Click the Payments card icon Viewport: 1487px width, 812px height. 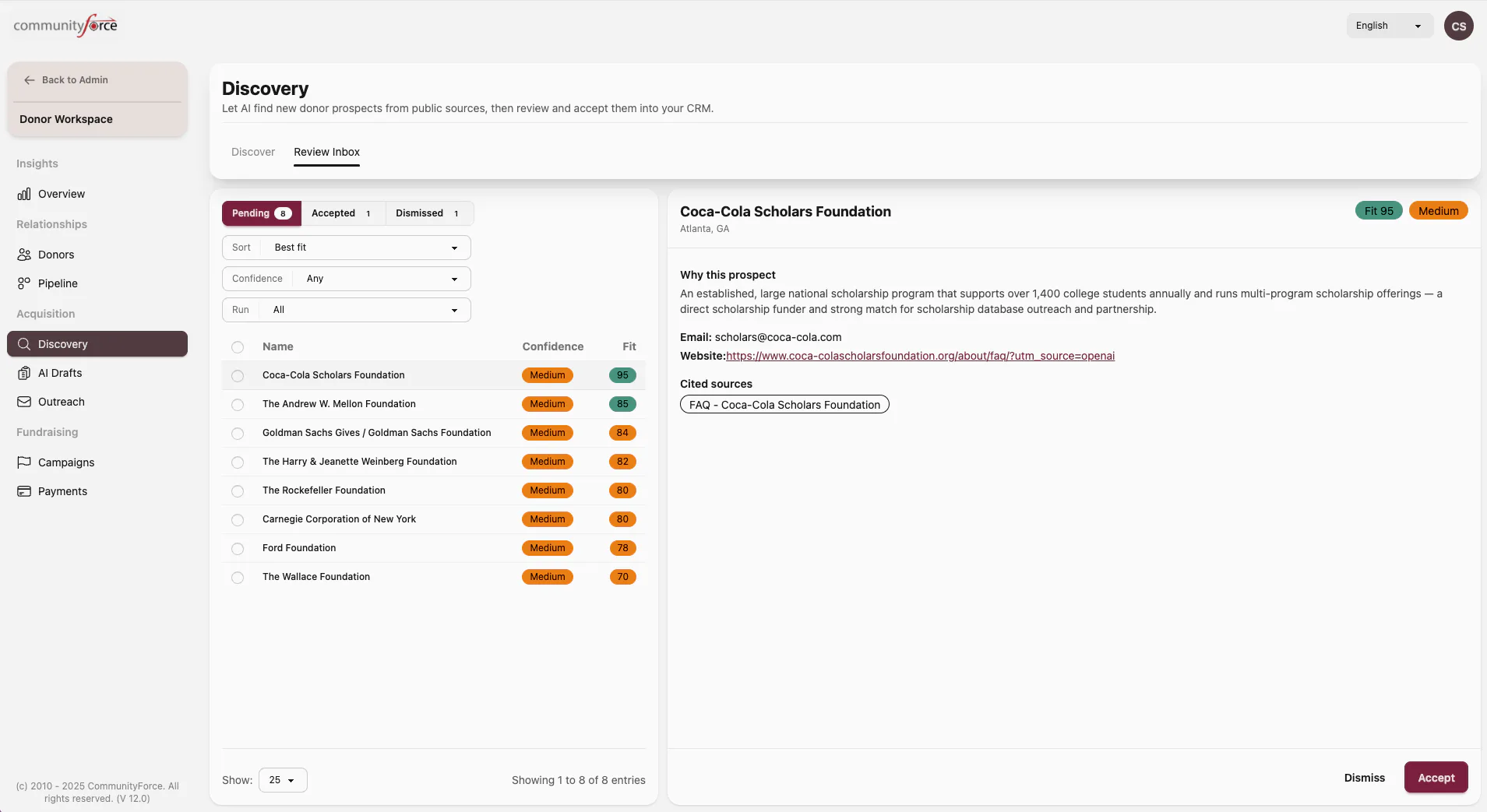24,491
